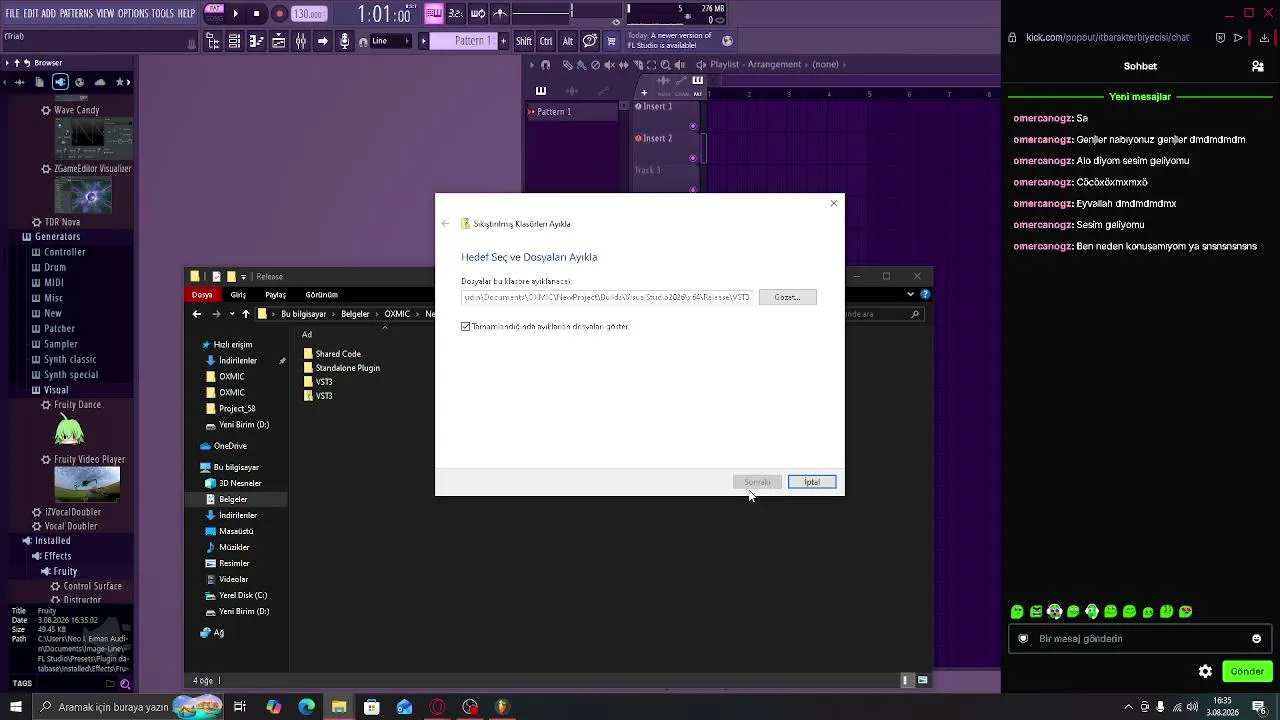The image size is (1280, 720).
Task: Open the HELP menu
Action: (x=187, y=14)
